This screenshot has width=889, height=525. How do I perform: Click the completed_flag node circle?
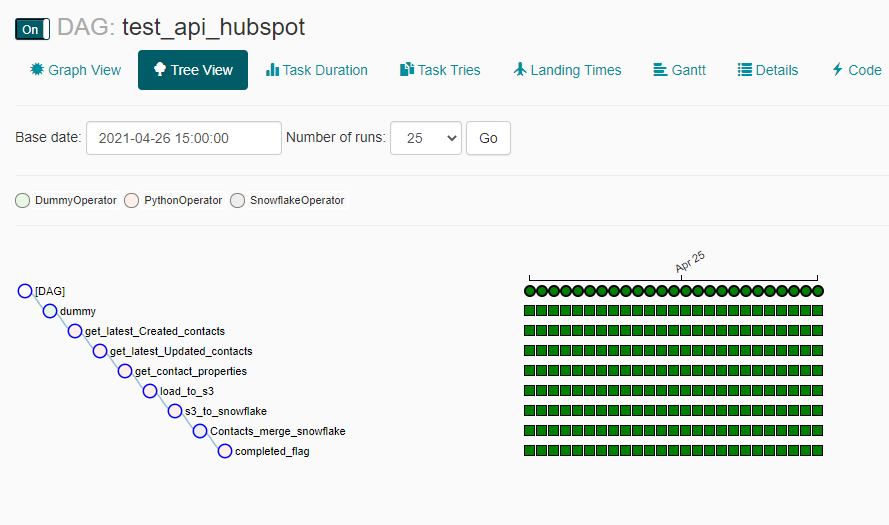225,451
